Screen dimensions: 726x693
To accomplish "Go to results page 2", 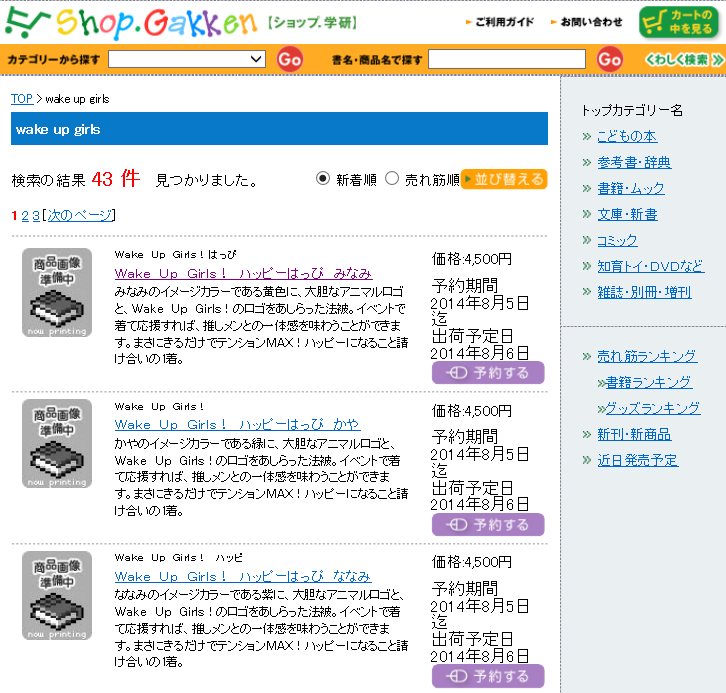I will pos(25,215).
